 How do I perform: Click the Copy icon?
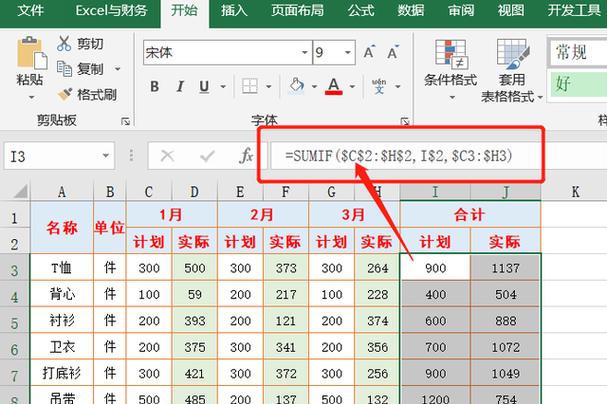[x=64, y=69]
